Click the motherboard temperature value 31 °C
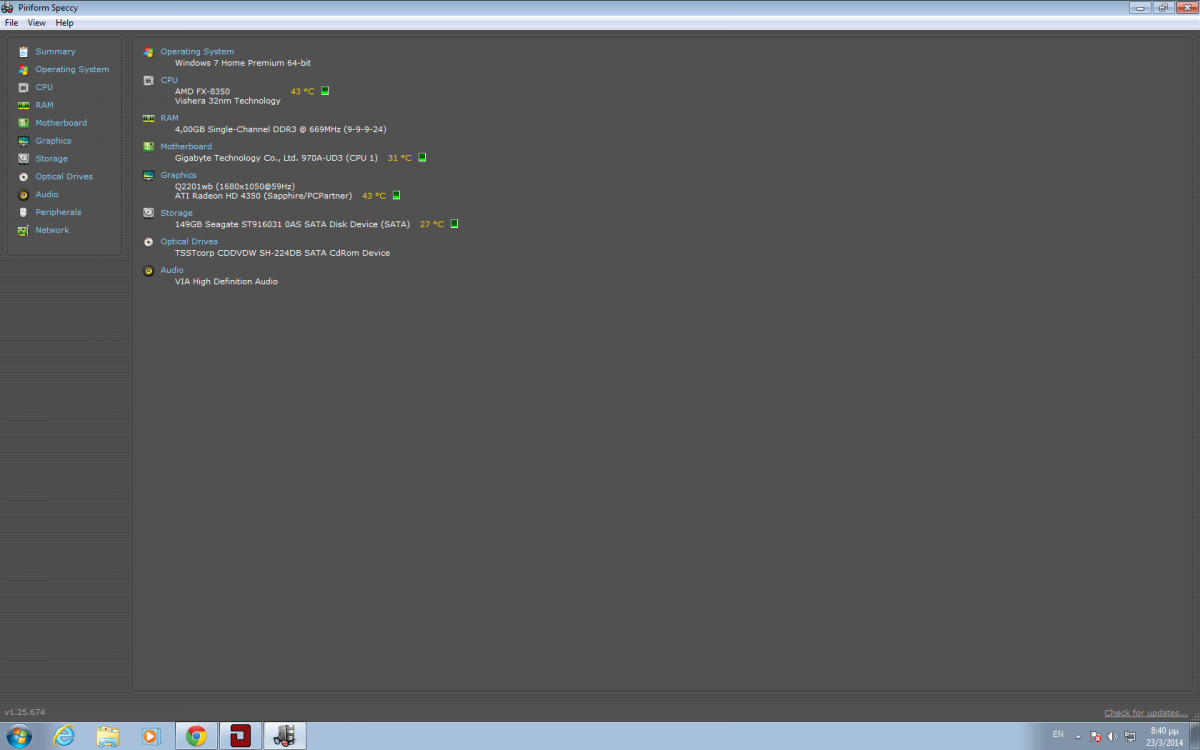 399,158
